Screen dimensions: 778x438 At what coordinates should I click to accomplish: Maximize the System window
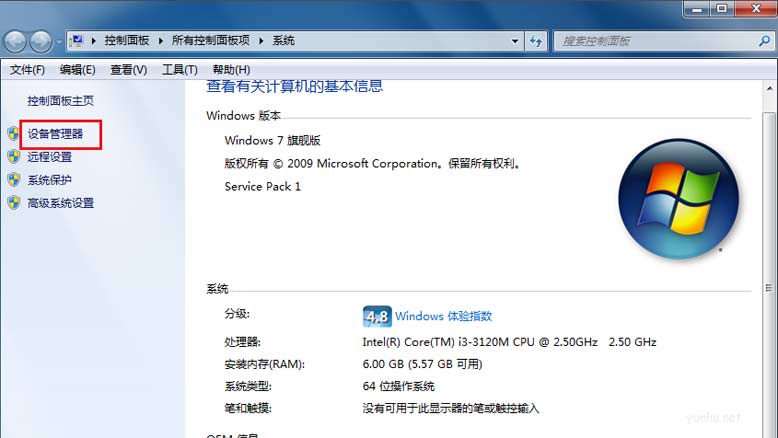(x=722, y=8)
